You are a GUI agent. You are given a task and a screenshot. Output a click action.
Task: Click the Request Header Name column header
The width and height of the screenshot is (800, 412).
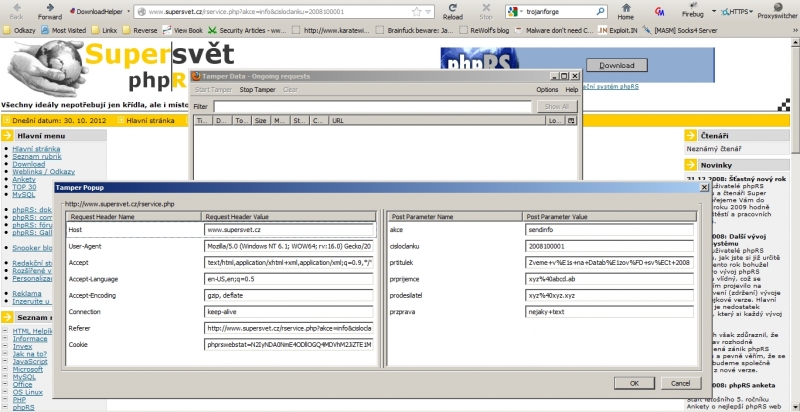tap(134, 217)
